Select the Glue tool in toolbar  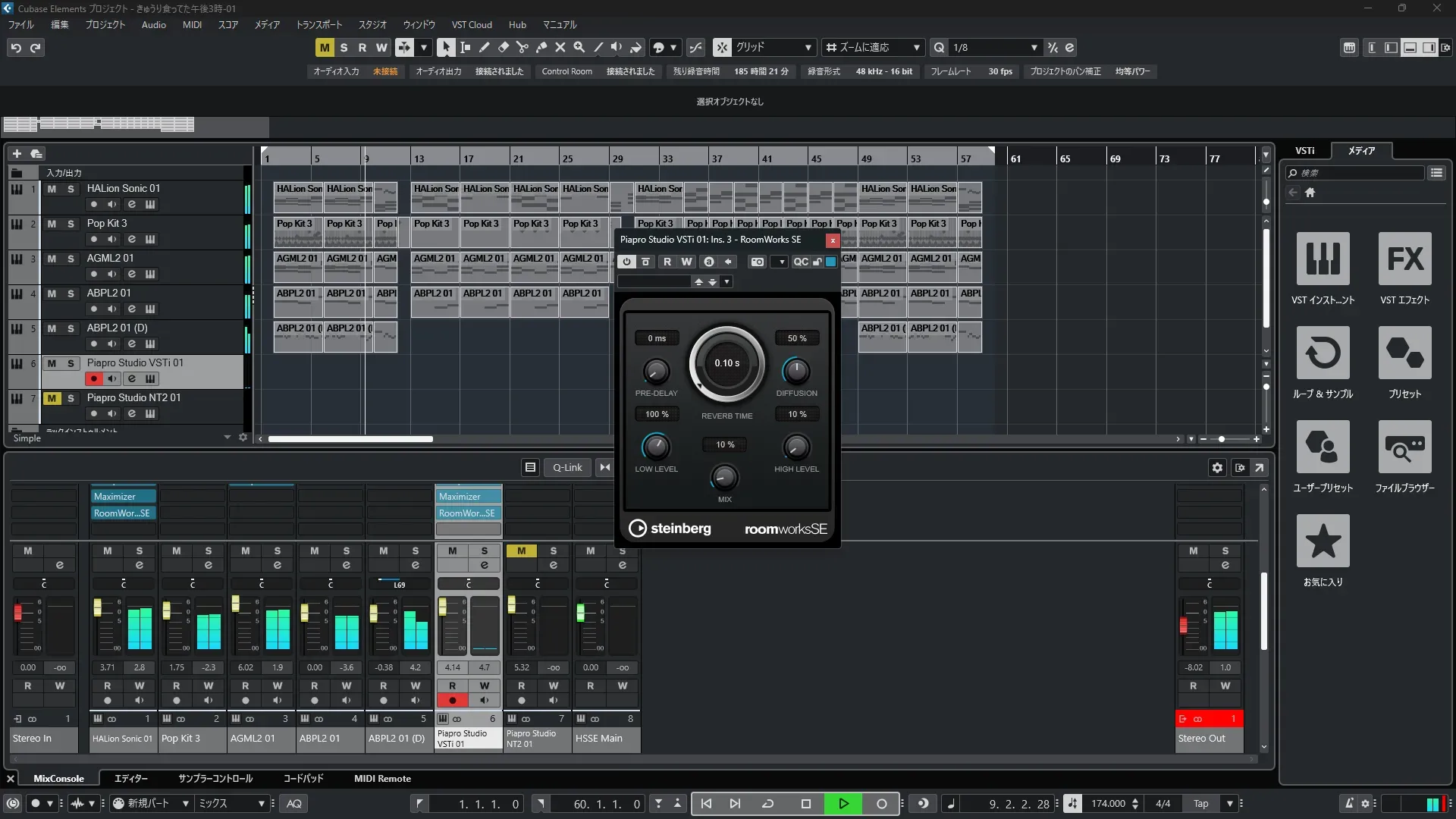point(541,47)
